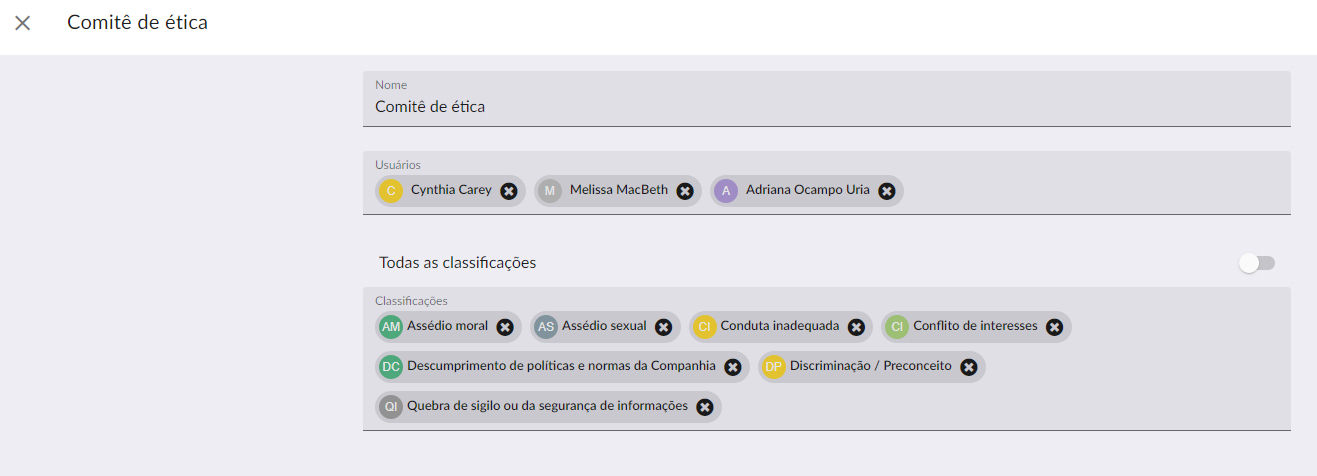Remove Conduta inadequada classification
This screenshot has width=1317, height=476.
[856, 327]
